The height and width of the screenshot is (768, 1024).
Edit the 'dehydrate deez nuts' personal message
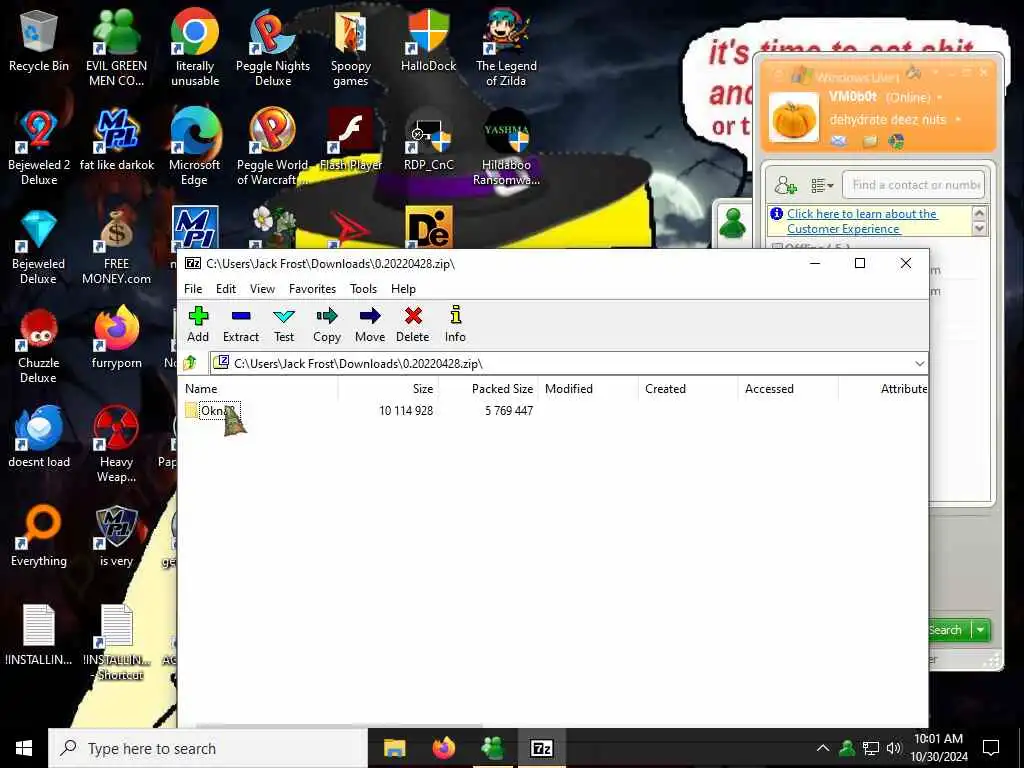[888, 120]
